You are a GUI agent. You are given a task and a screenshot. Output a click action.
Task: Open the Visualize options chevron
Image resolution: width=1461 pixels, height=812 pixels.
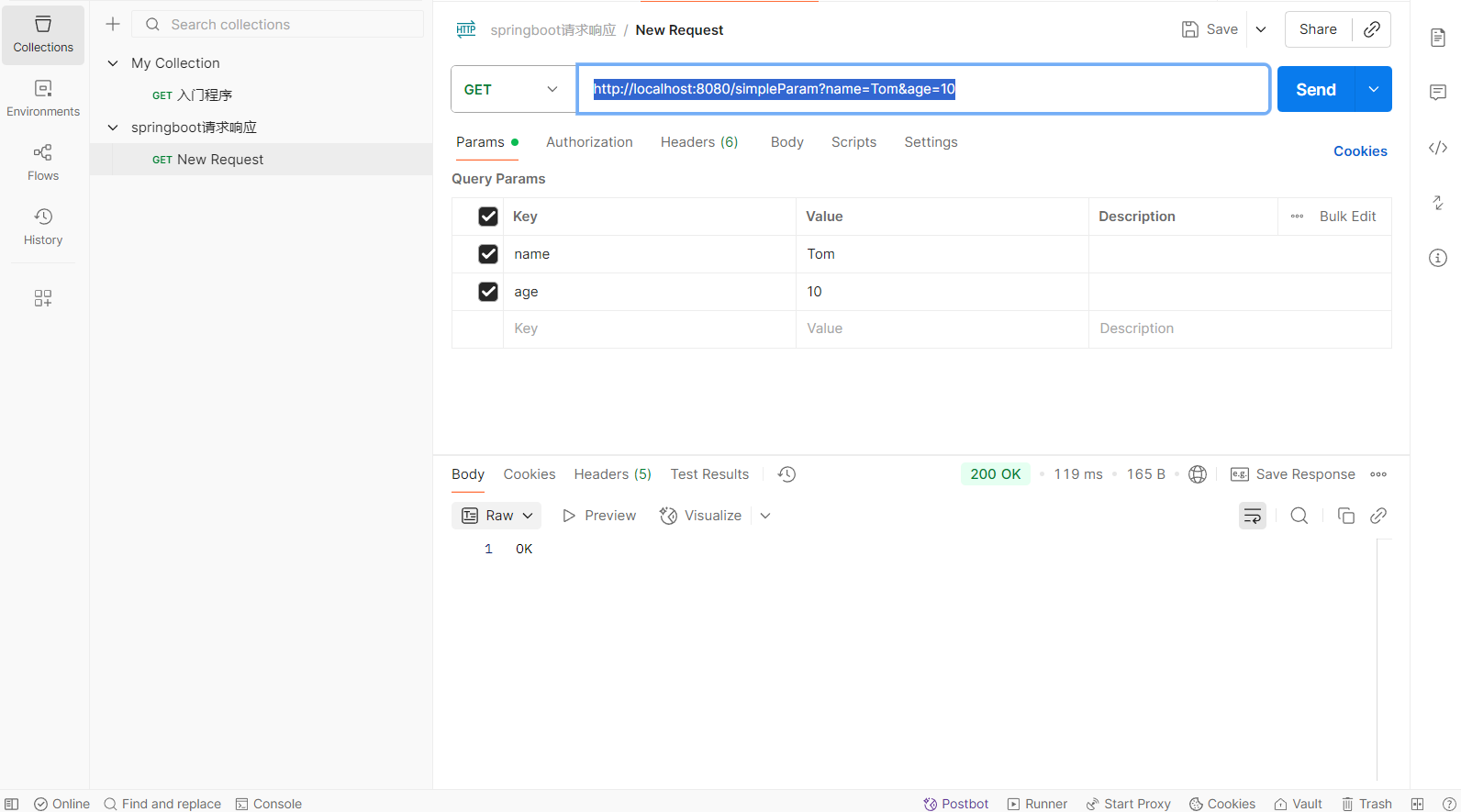point(765,516)
